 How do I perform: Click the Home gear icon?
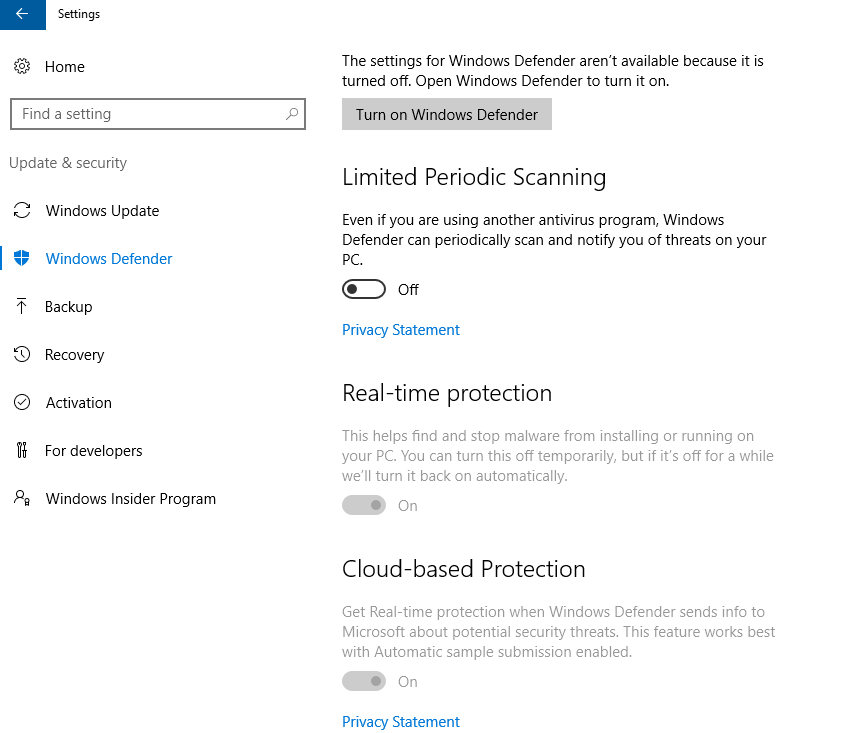click(22, 67)
